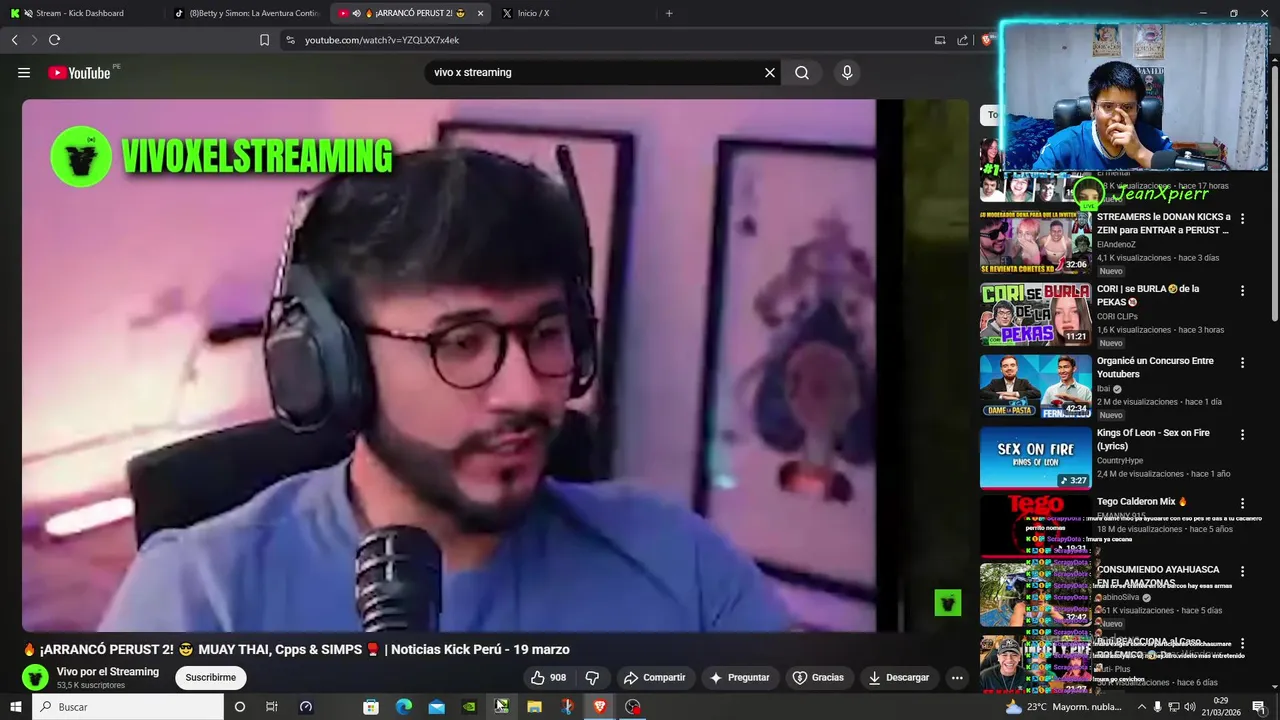
Task: Open Task View on the taskbar
Action: tap(271, 706)
